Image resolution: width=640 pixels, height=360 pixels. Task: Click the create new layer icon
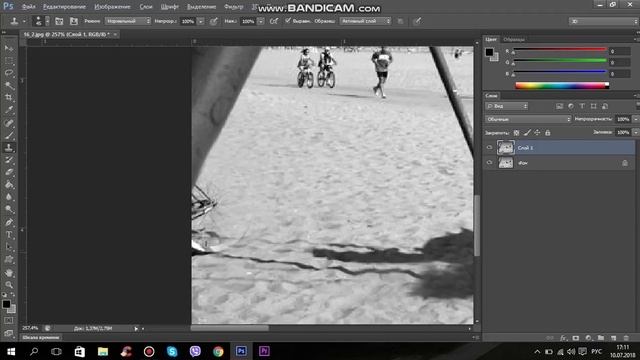click(613, 338)
